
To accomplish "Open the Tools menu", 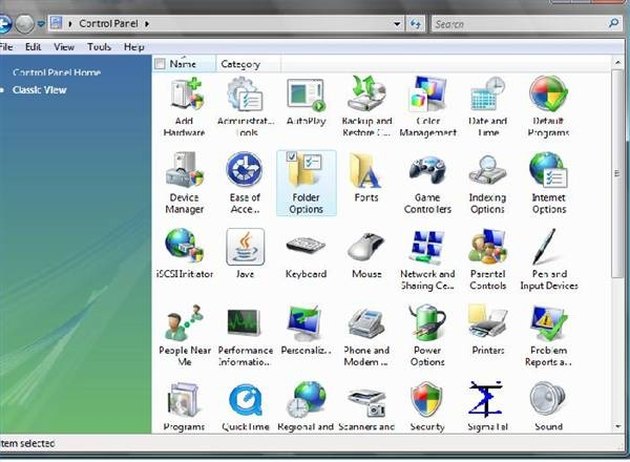I will coord(99,47).
